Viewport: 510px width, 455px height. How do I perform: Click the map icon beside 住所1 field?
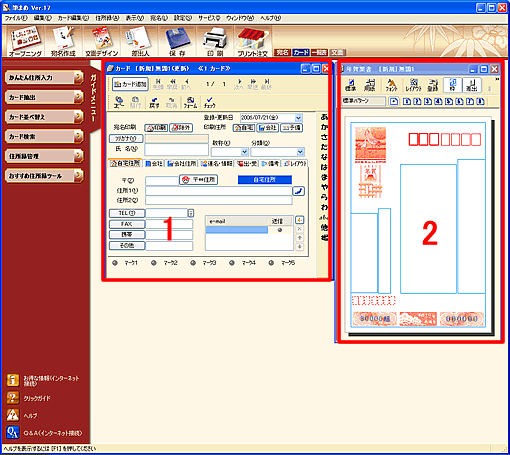(x=299, y=191)
